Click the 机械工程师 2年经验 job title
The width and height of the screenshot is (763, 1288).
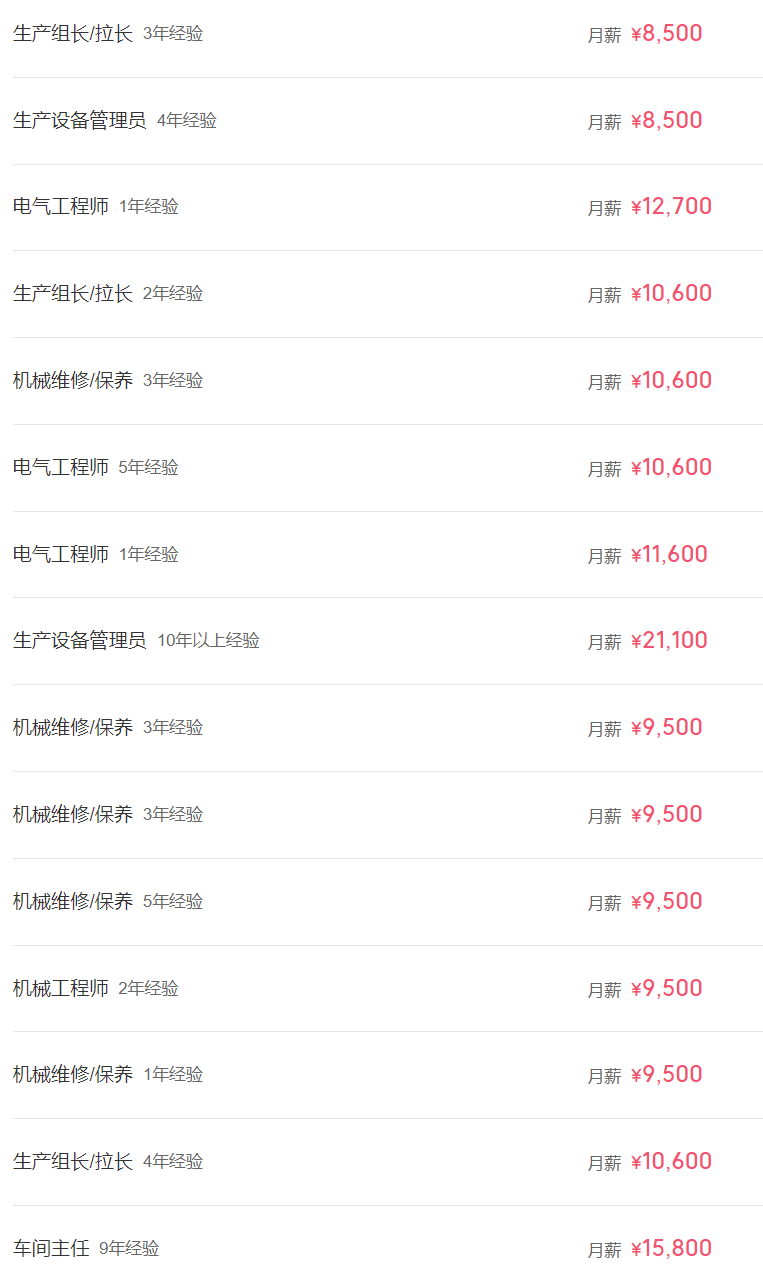[x=61, y=989]
